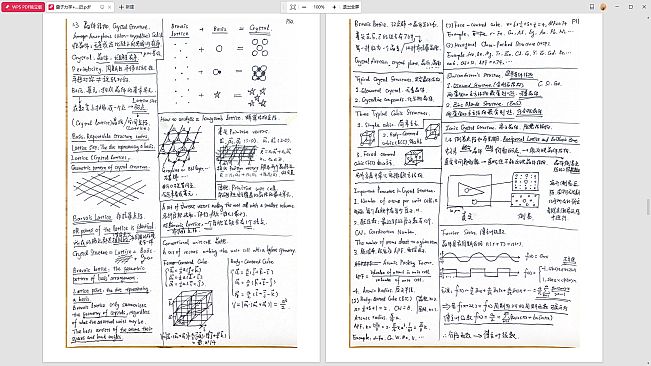
Task: Minimize the PDF reader window
Action: 617,7
